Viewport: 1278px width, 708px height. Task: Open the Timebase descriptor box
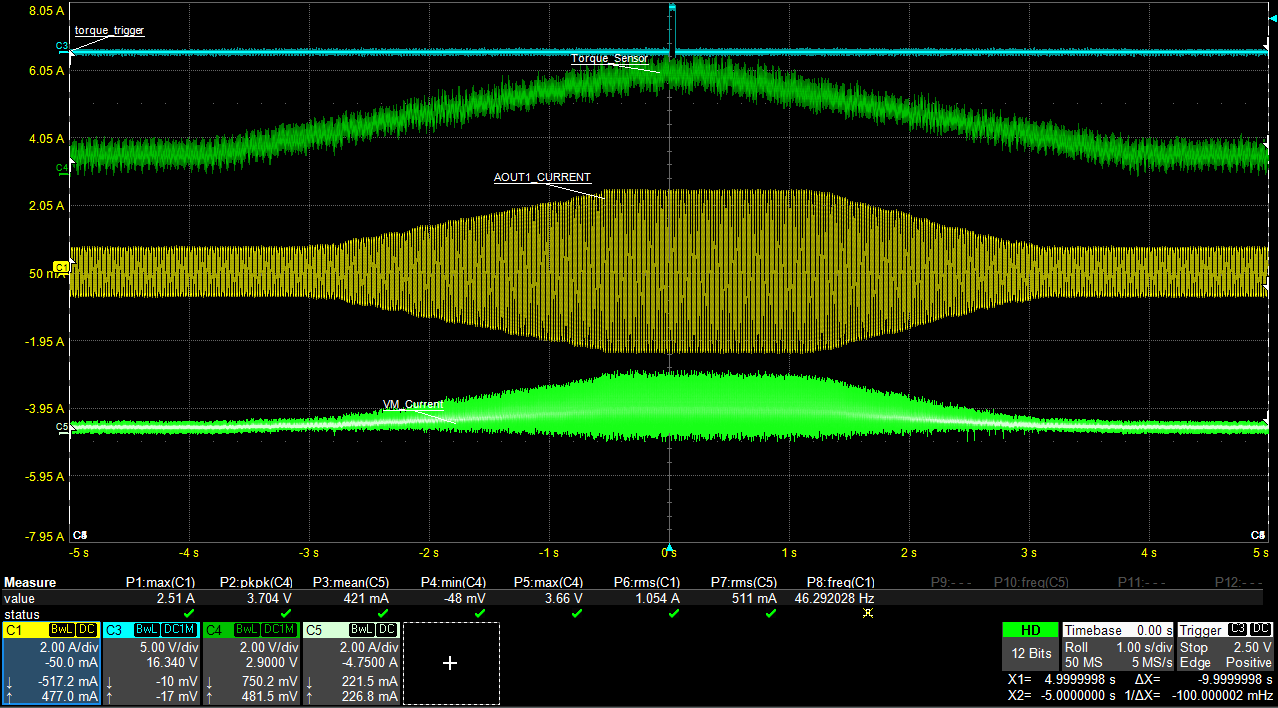[x=1117, y=646]
